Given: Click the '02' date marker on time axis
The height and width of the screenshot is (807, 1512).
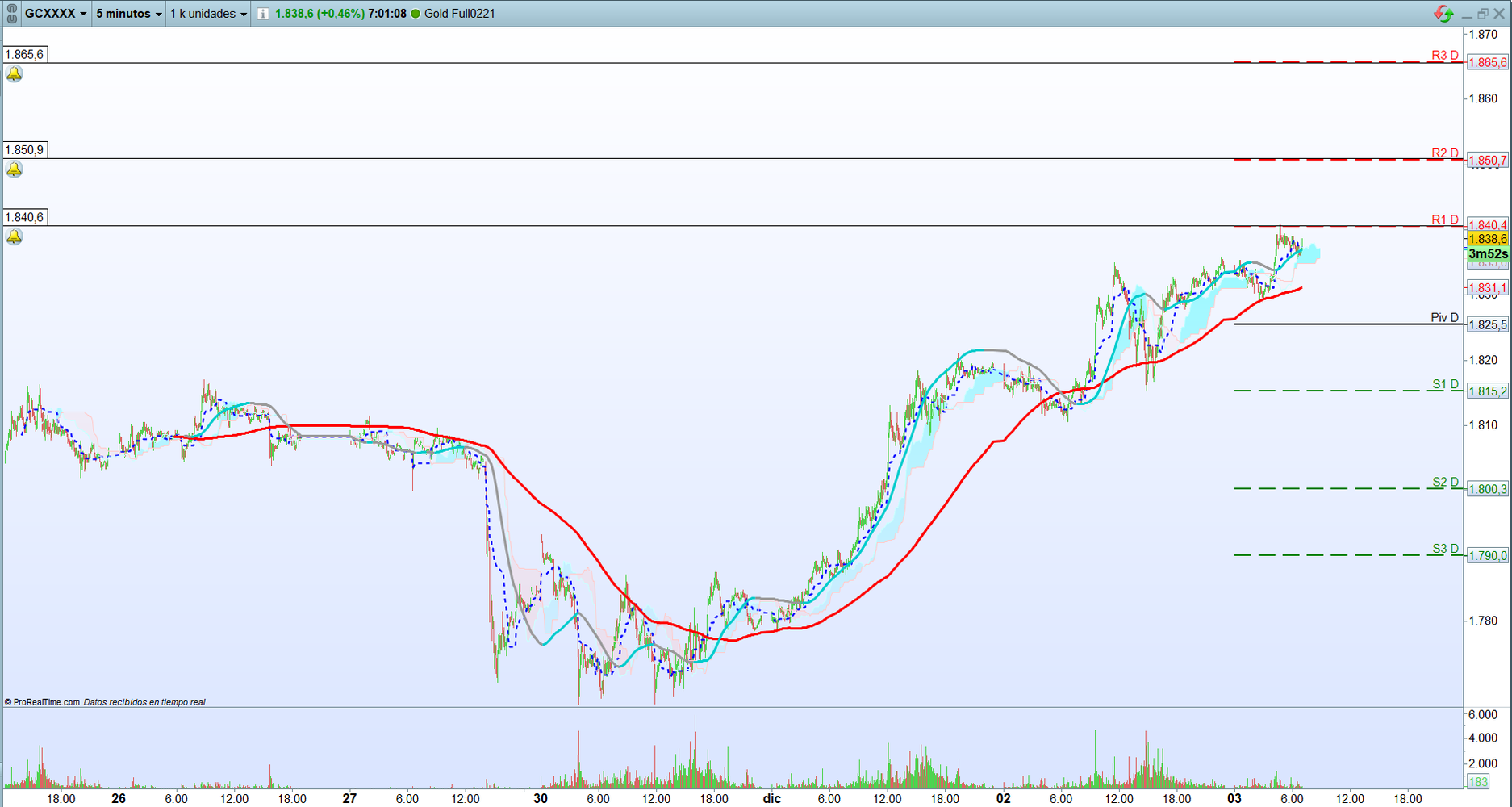Looking at the screenshot, I should [x=1003, y=799].
